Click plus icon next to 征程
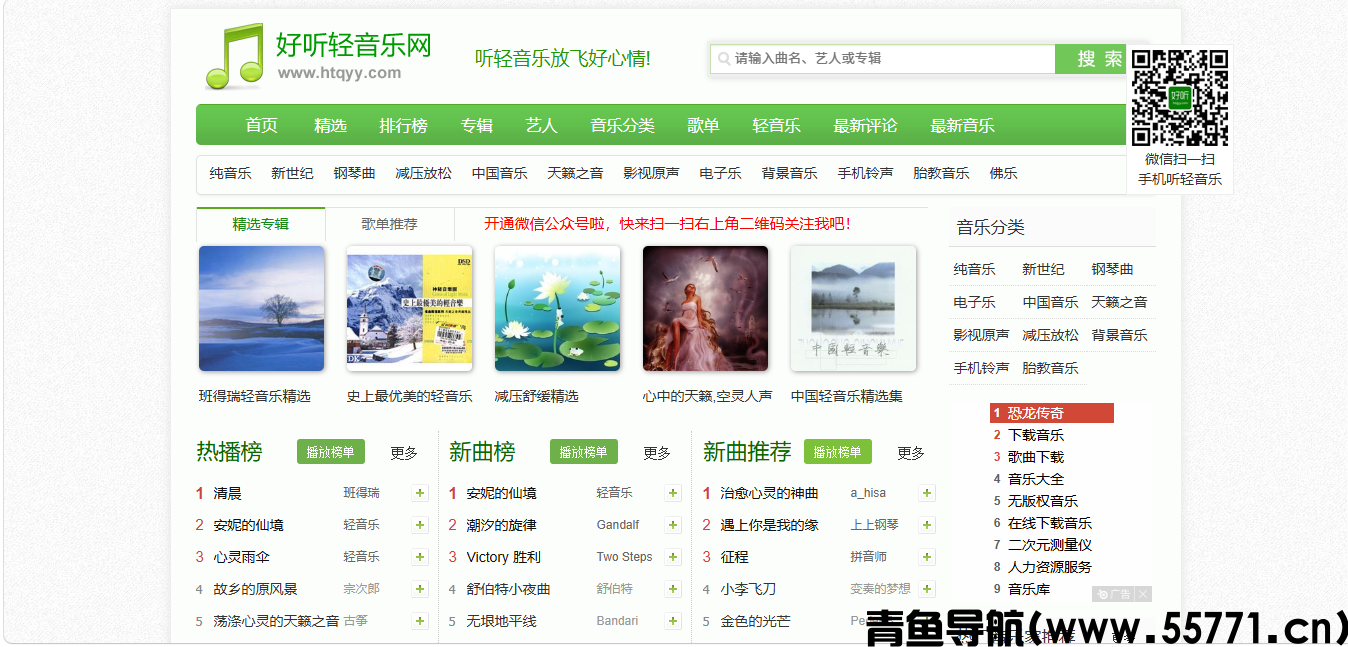This screenshot has height=647, width=1348. [x=928, y=557]
